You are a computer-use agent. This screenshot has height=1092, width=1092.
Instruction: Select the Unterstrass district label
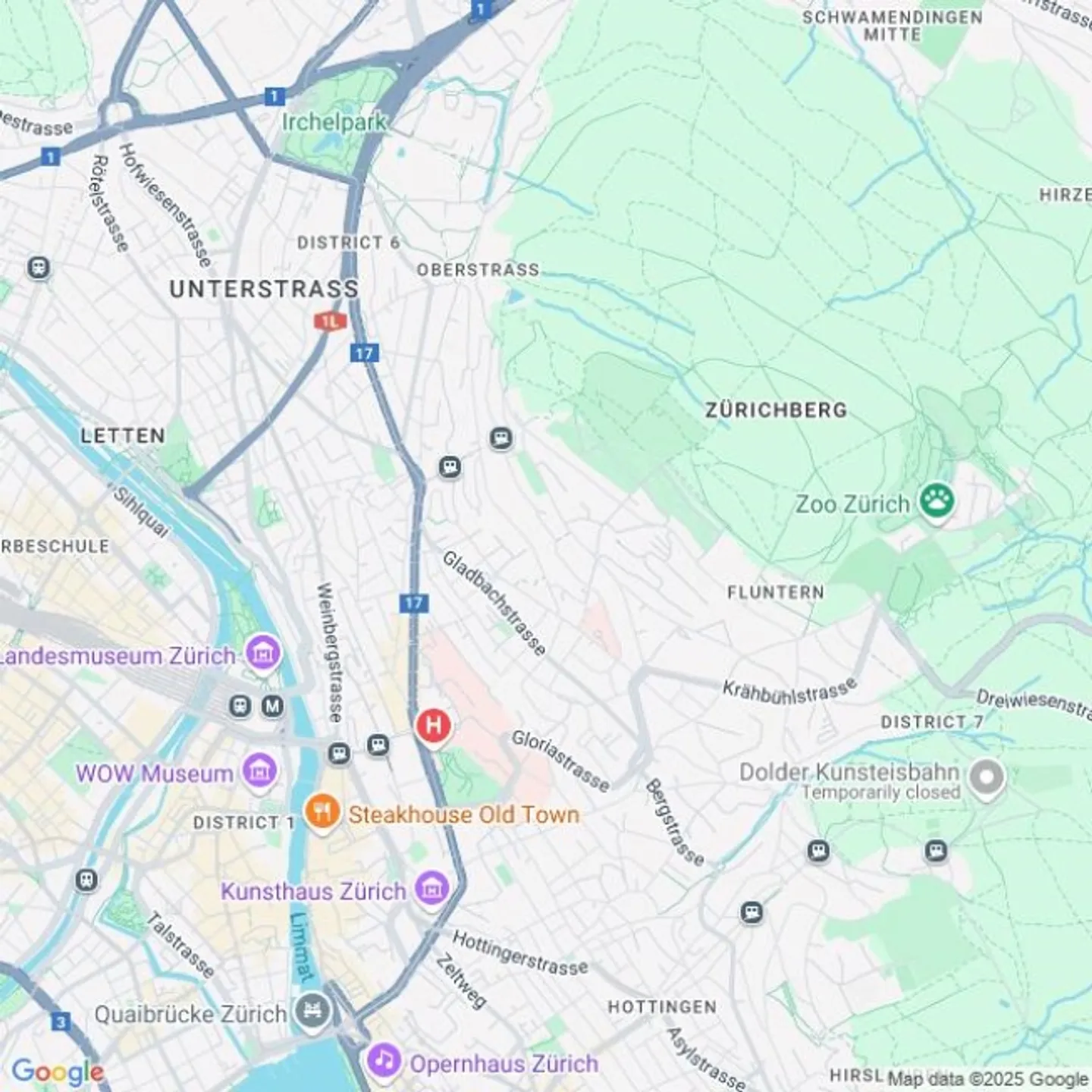(x=264, y=289)
